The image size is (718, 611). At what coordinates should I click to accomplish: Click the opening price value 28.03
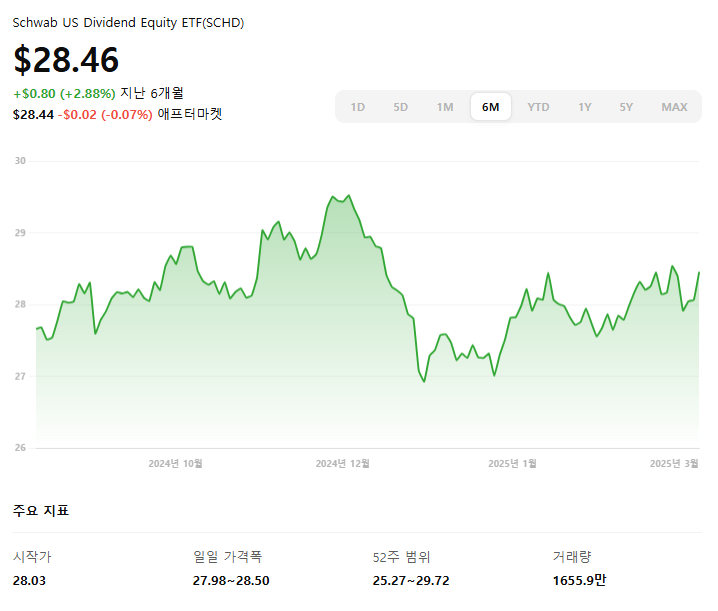(x=29, y=581)
